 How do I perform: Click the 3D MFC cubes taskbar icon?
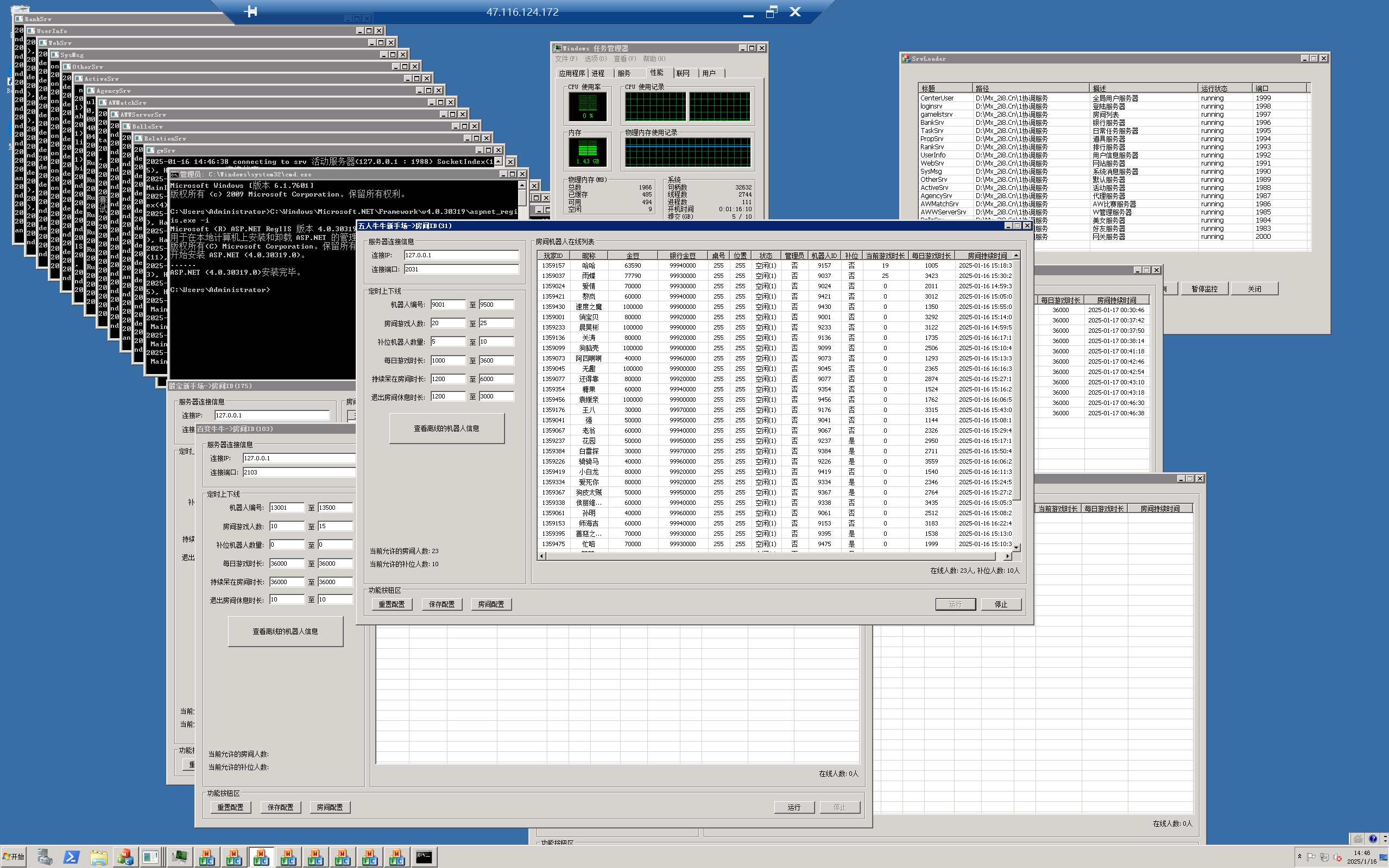point(125,857)
